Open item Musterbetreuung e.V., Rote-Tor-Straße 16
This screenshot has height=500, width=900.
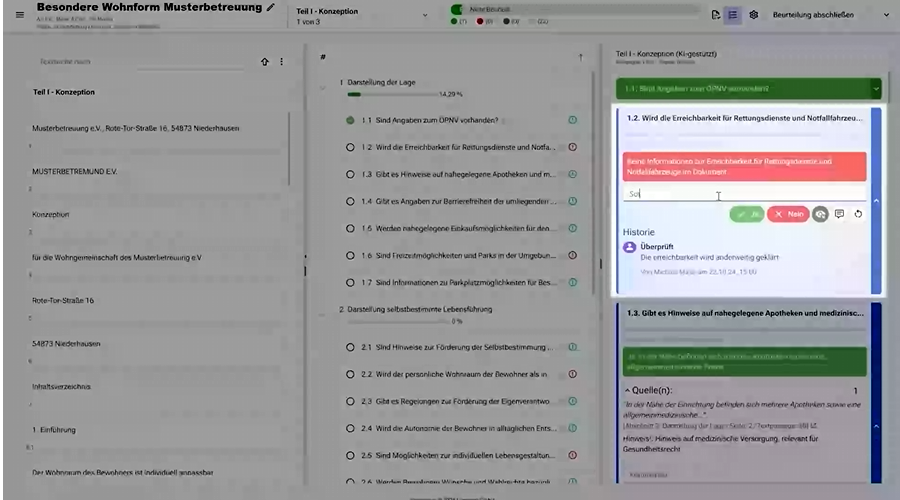point(135,128)
